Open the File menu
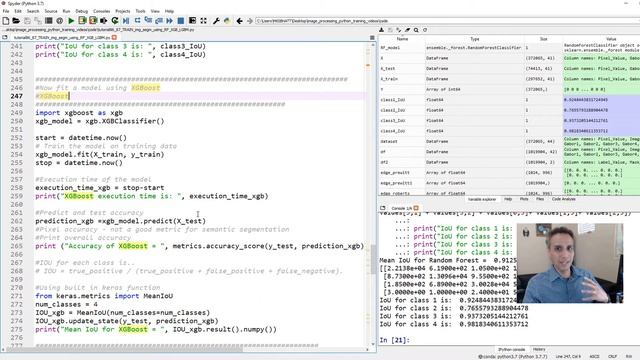 [x=6, y=11]
